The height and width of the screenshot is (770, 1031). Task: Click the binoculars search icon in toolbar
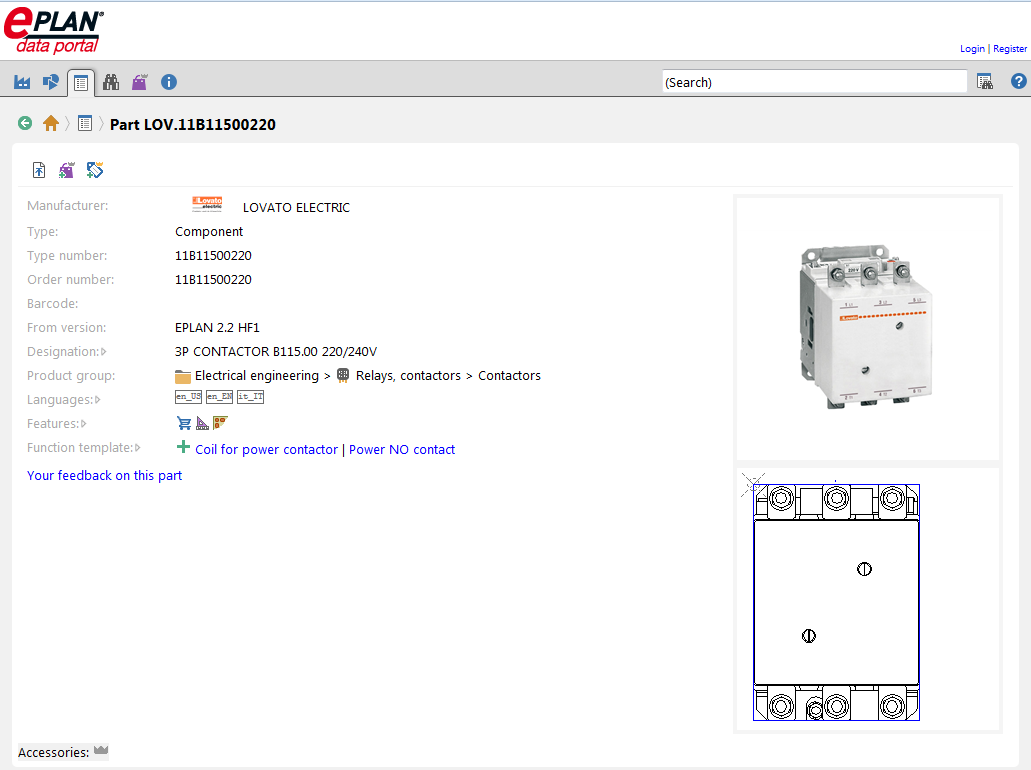coord(111,82)
